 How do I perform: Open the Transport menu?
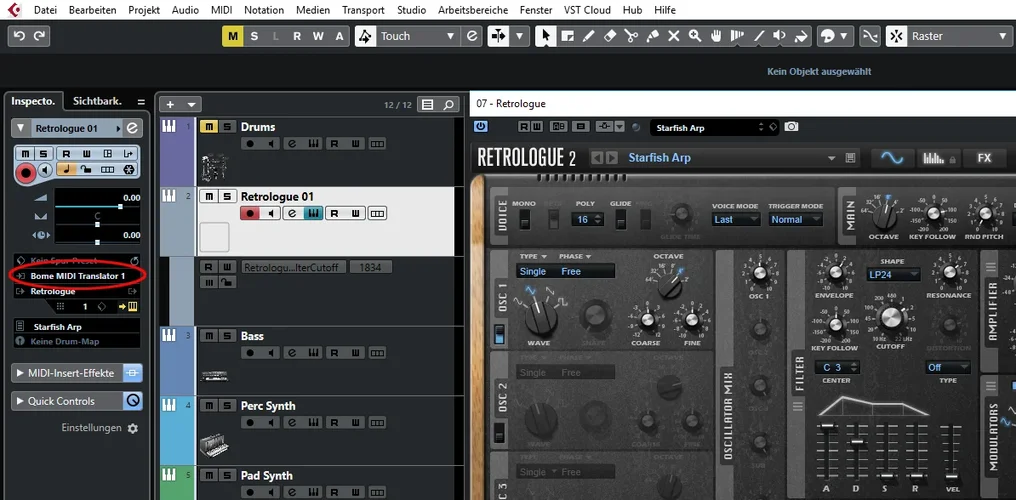(x=362, y=9)
